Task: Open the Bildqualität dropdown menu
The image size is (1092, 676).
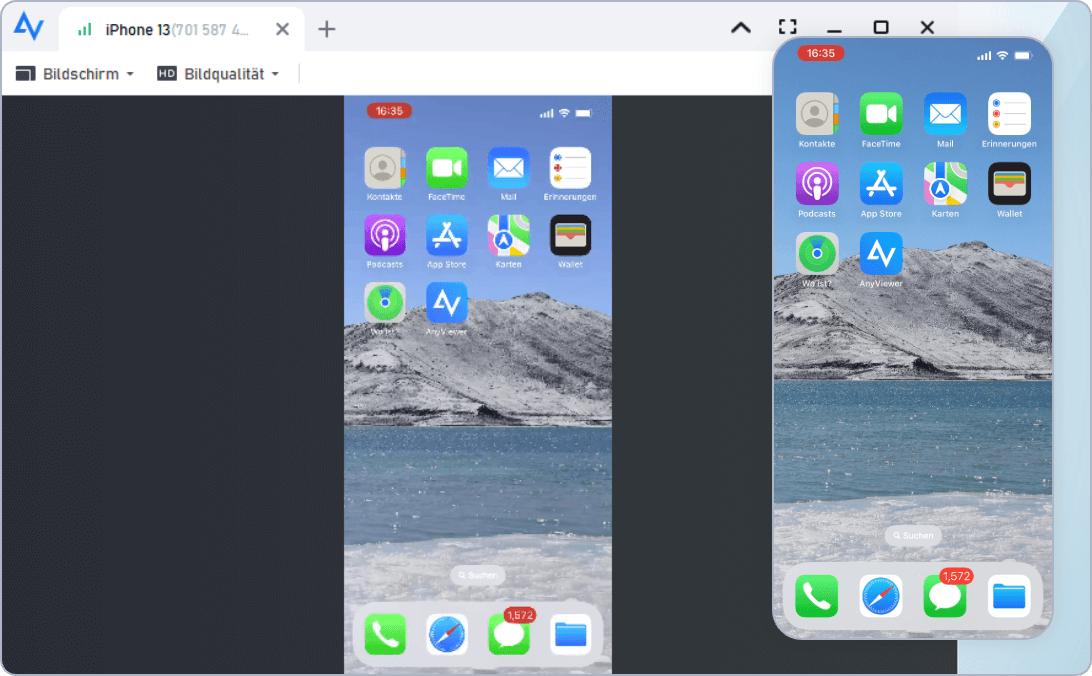Action: coord(218,74)
